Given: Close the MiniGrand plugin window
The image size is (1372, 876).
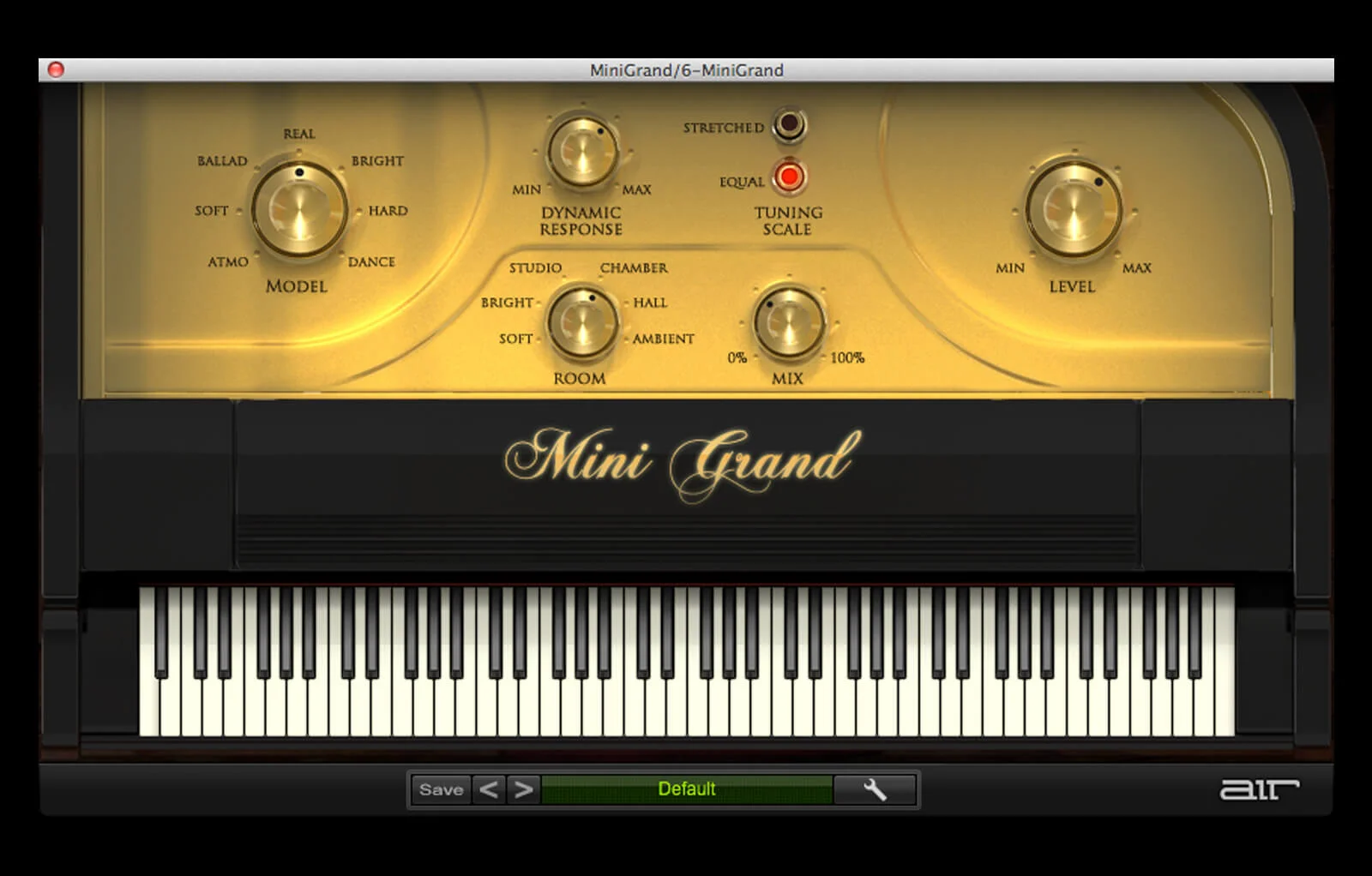Looking at the screenshot, I should [x=56, y=69].
